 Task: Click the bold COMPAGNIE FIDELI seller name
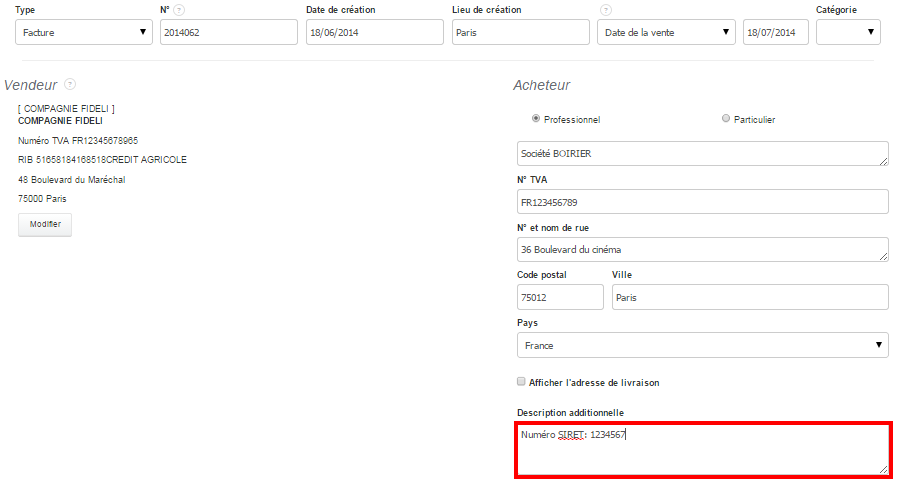[x=60, y=121]
